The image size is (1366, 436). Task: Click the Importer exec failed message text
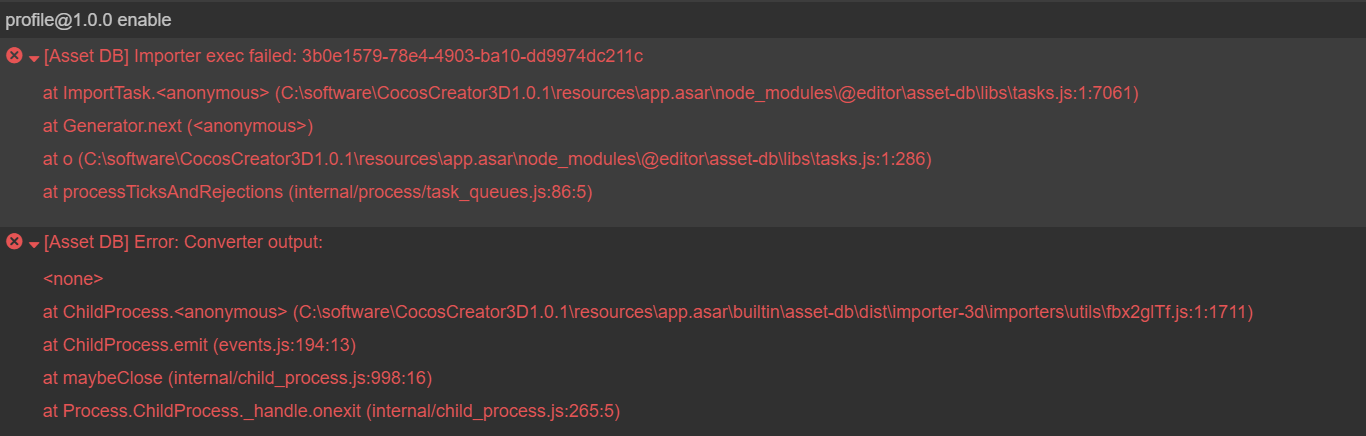343,56
